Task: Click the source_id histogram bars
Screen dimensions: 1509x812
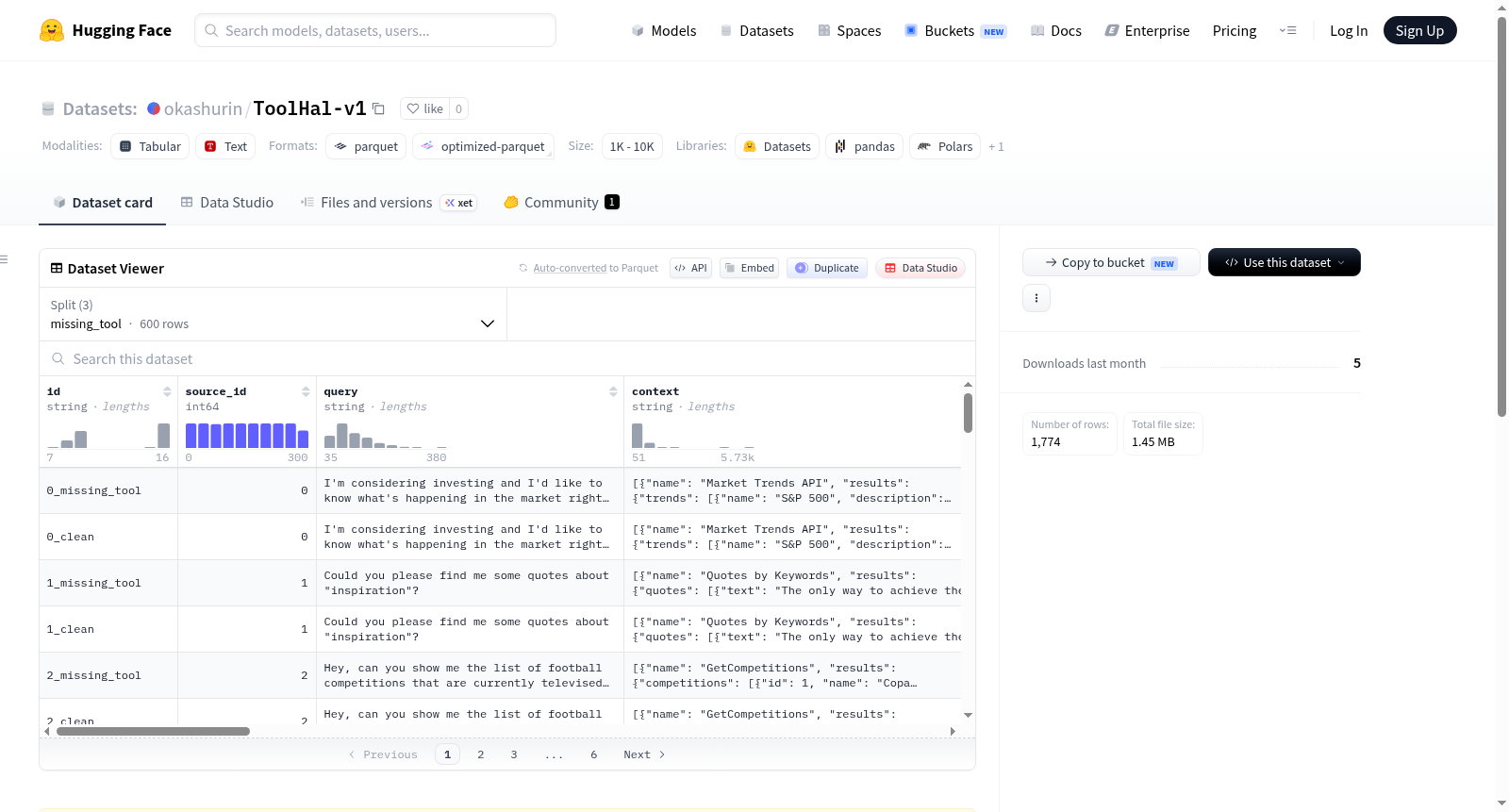Action: (247, 435)
